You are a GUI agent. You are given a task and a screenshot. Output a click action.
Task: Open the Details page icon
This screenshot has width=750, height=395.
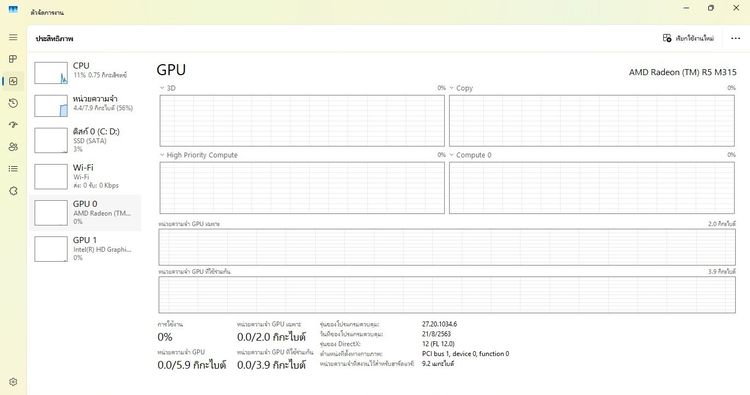click(13, 169)
